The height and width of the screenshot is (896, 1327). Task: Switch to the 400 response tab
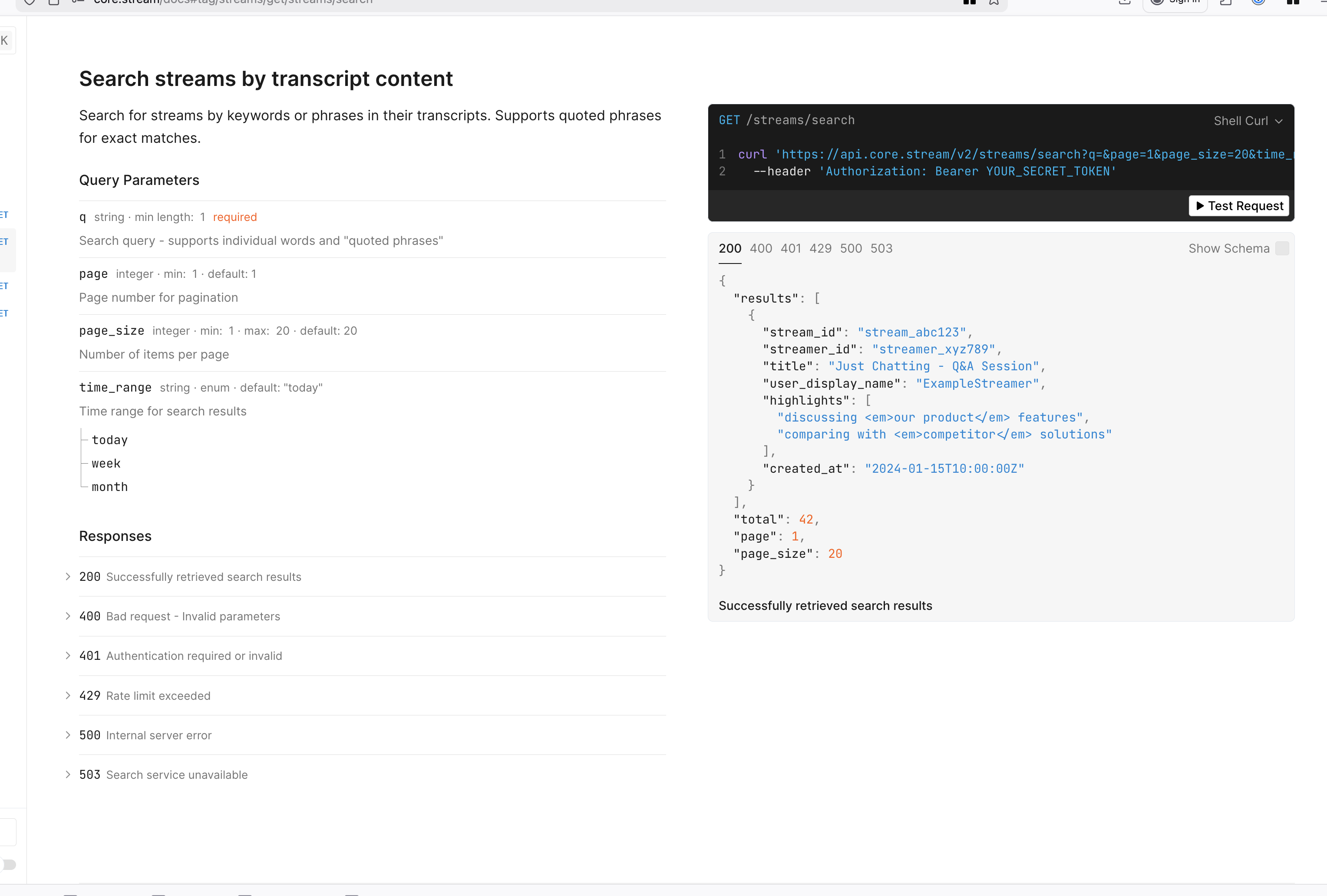(x=761, y=248)
